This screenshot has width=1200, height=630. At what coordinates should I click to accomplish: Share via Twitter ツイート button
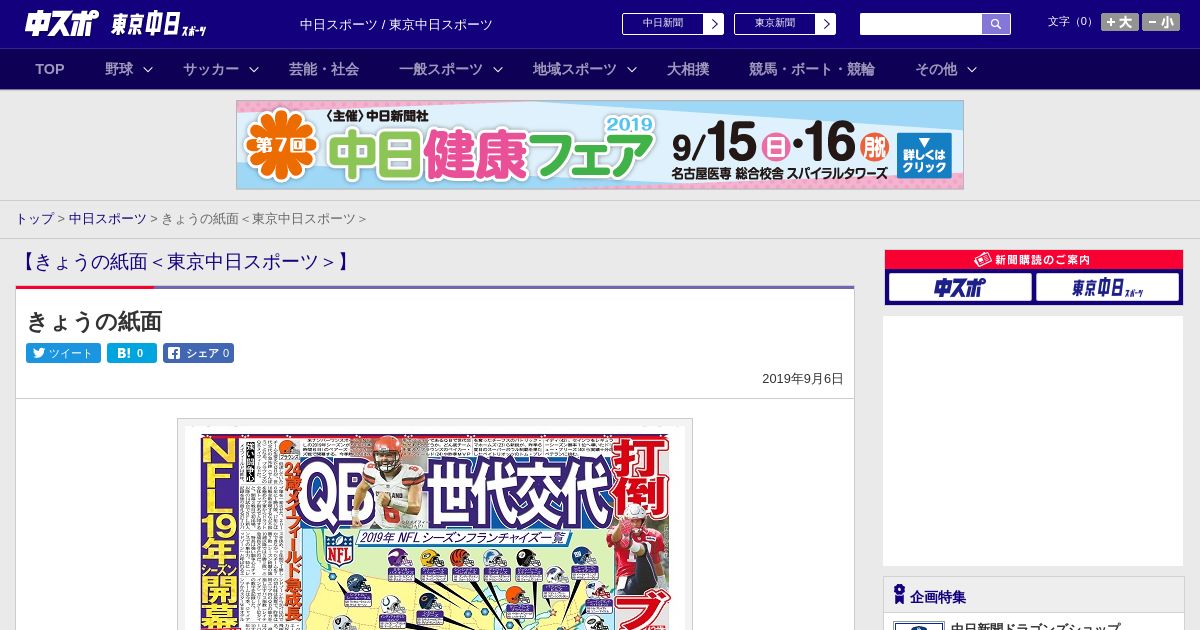[x=63, y=353]
